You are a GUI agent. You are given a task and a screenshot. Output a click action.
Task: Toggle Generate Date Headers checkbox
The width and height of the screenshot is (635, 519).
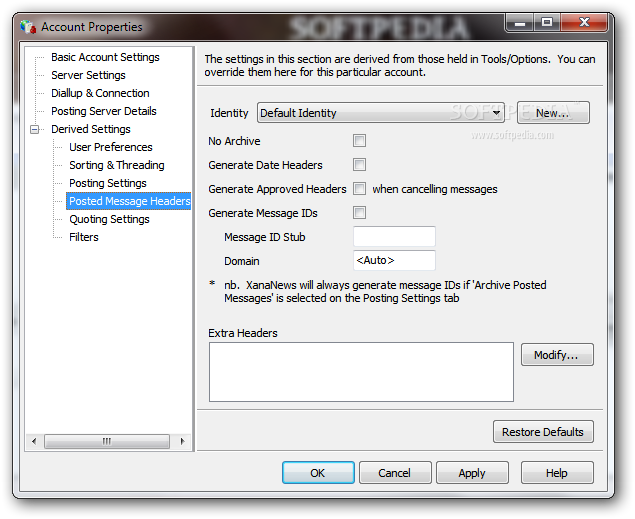359,165
